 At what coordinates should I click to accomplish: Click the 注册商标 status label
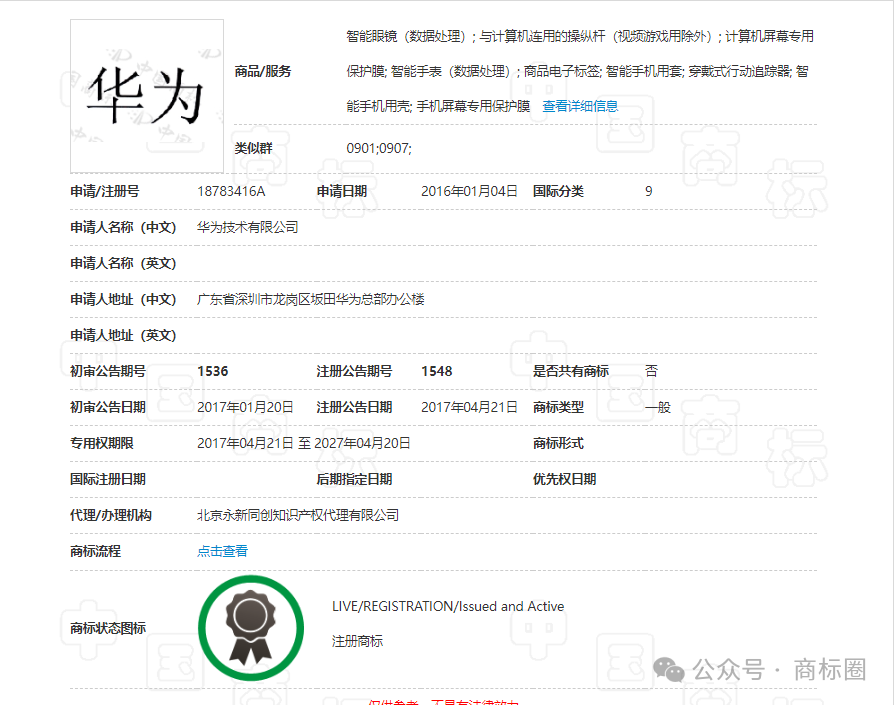click(357, 641)
